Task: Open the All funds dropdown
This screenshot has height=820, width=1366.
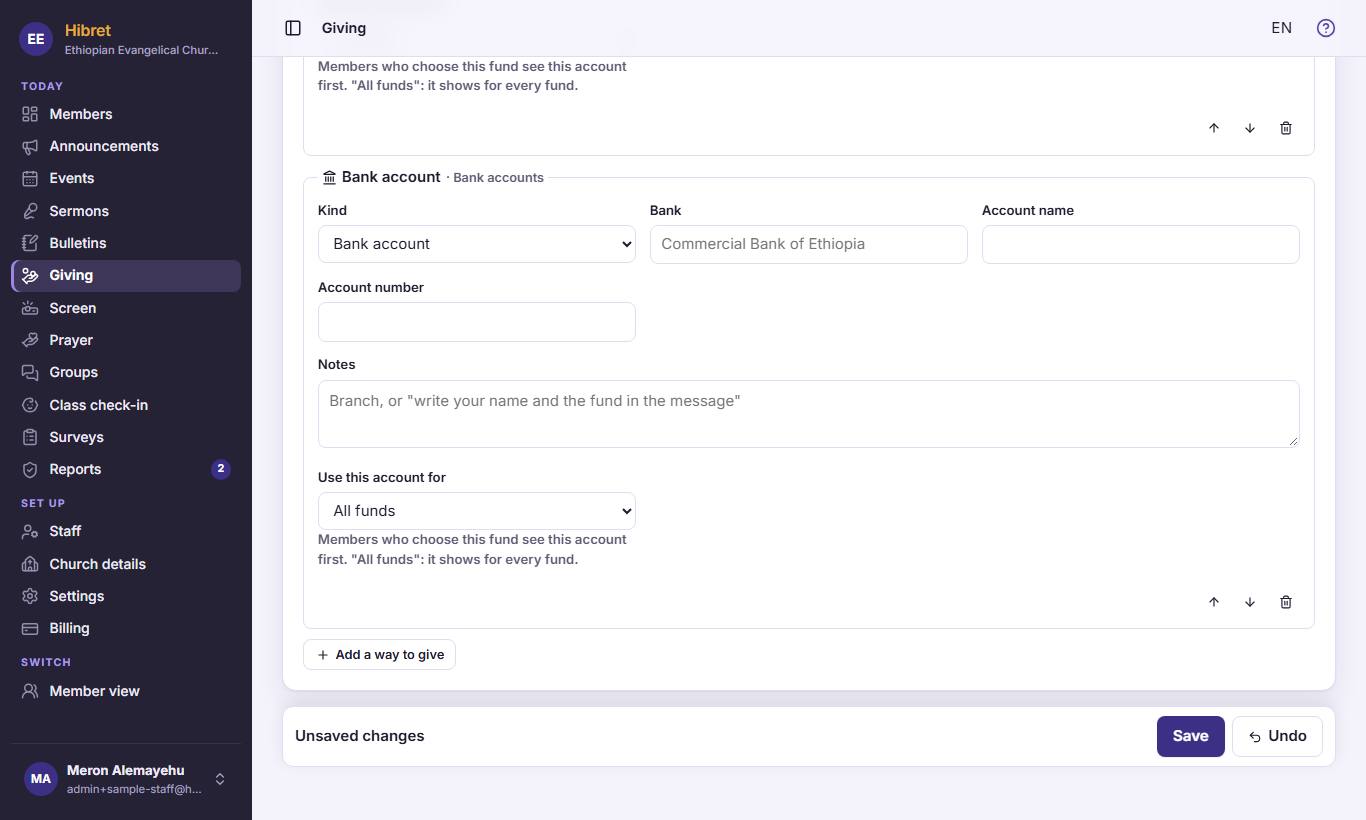Action: [x=477, y=511]
